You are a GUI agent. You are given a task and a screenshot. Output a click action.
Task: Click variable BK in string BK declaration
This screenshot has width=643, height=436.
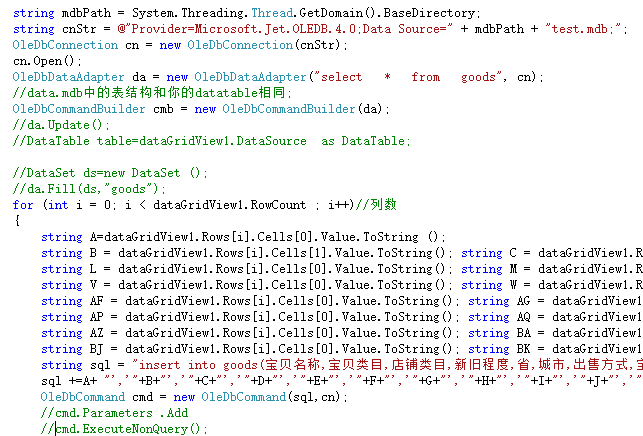(x=524, y=349)
